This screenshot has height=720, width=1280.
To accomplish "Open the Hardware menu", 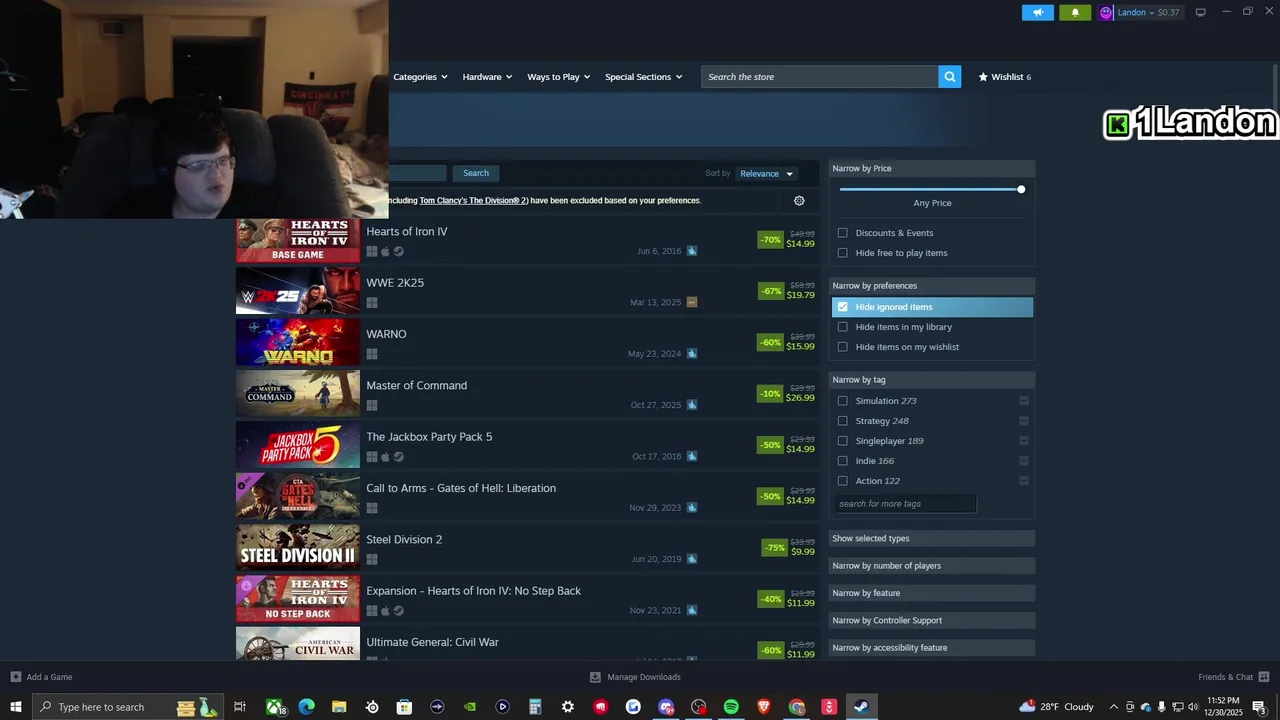I will pyautogui.click(x=487, y=77).
